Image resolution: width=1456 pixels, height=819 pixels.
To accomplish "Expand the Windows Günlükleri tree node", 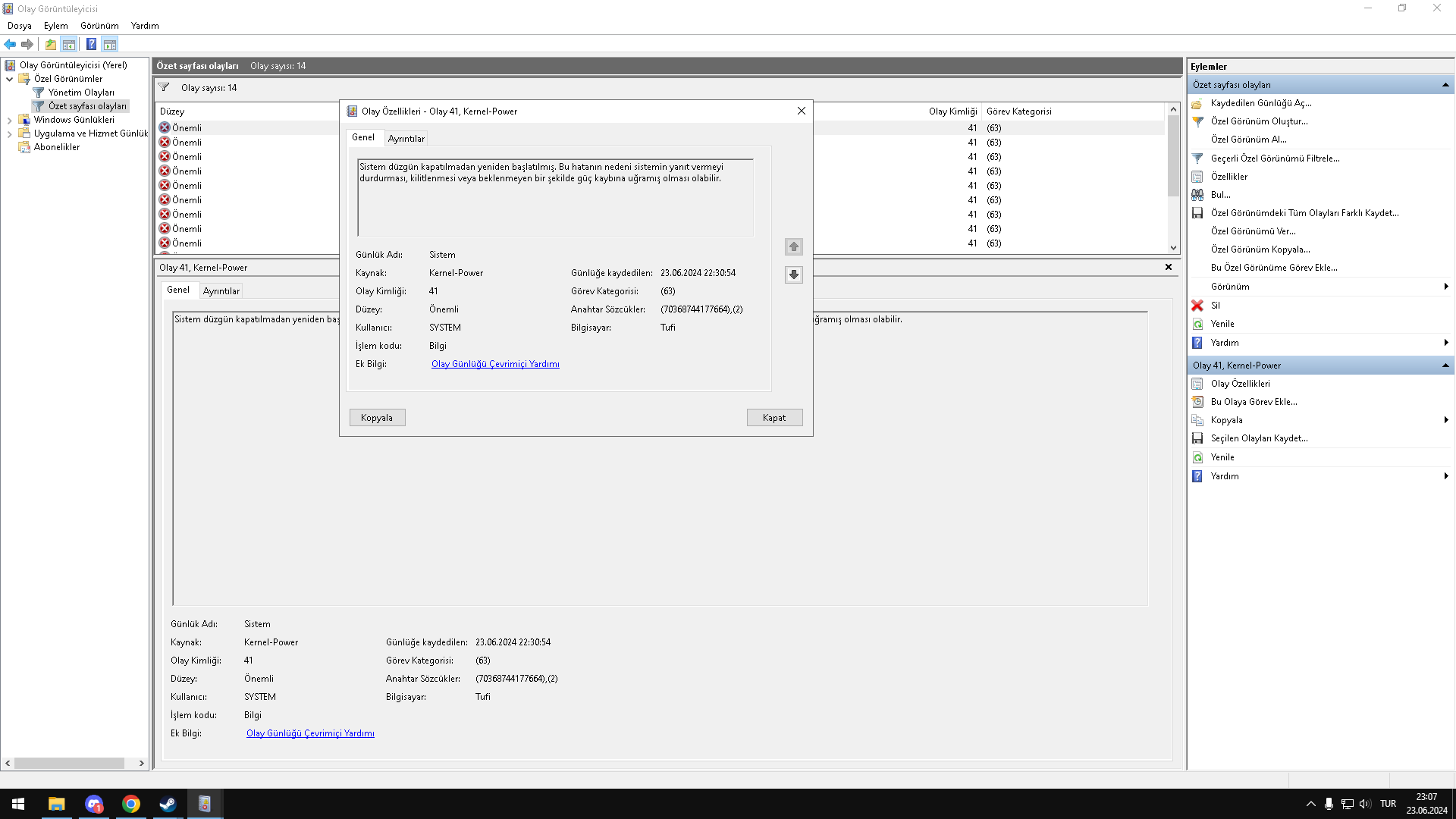I will [9, 120].
